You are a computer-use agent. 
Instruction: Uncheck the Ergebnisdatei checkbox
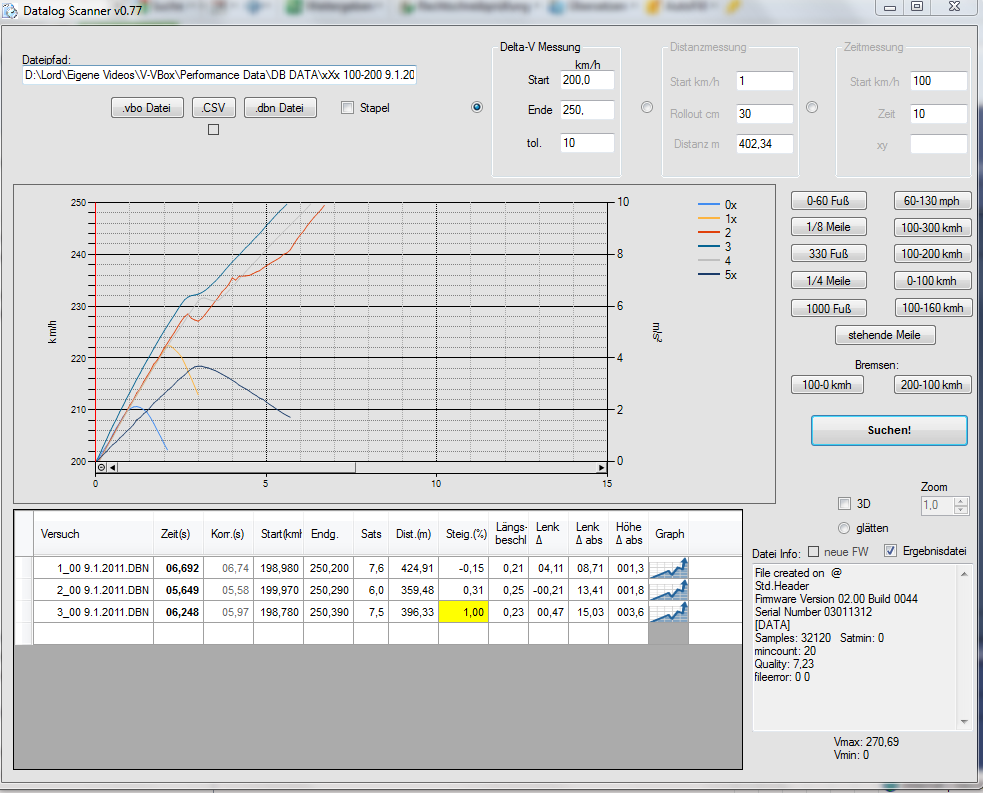tap(892, 552)
